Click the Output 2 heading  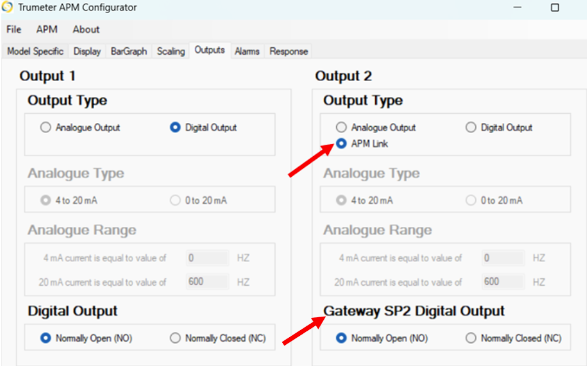tap(343, 76)
